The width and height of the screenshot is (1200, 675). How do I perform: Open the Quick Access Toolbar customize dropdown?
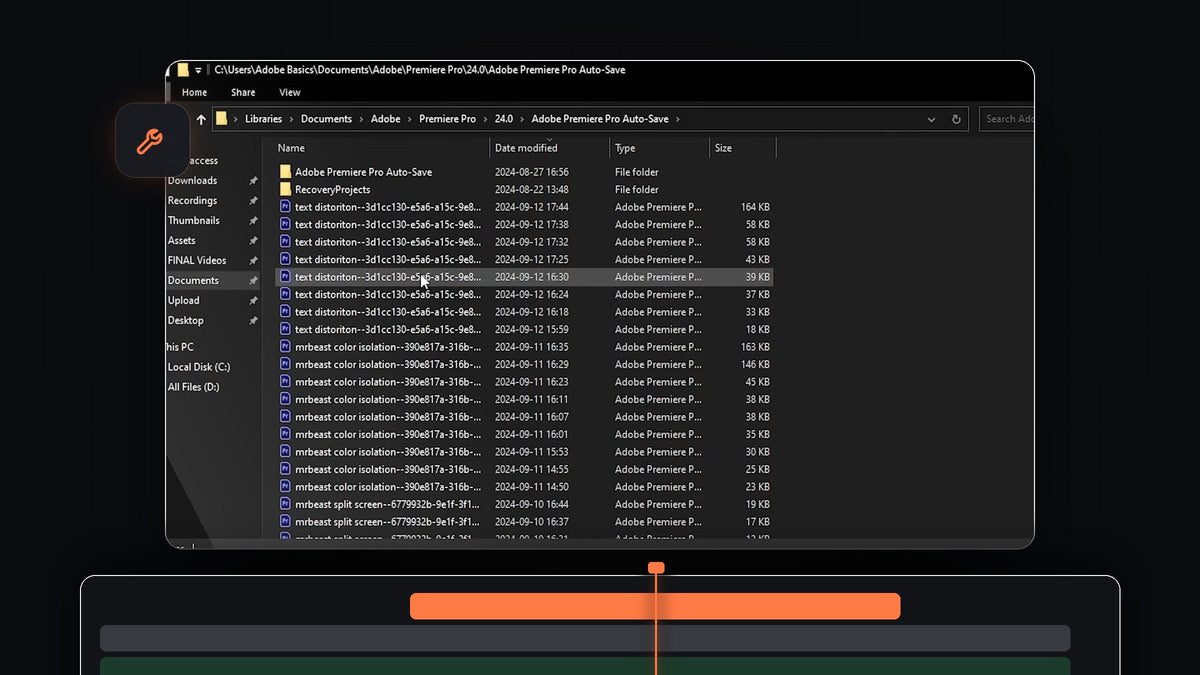coord(198,71)
